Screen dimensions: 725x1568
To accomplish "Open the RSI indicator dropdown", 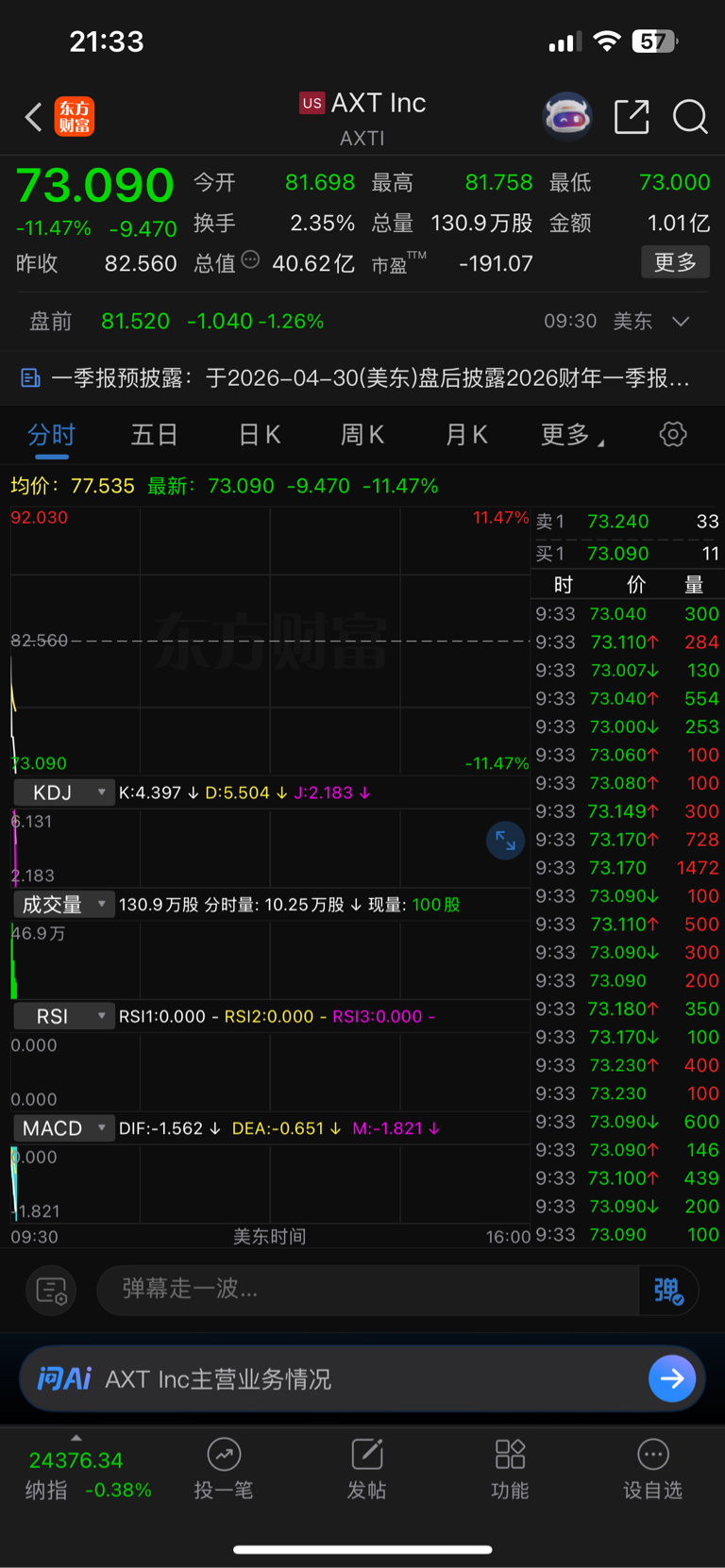I will coord(63,1016).
